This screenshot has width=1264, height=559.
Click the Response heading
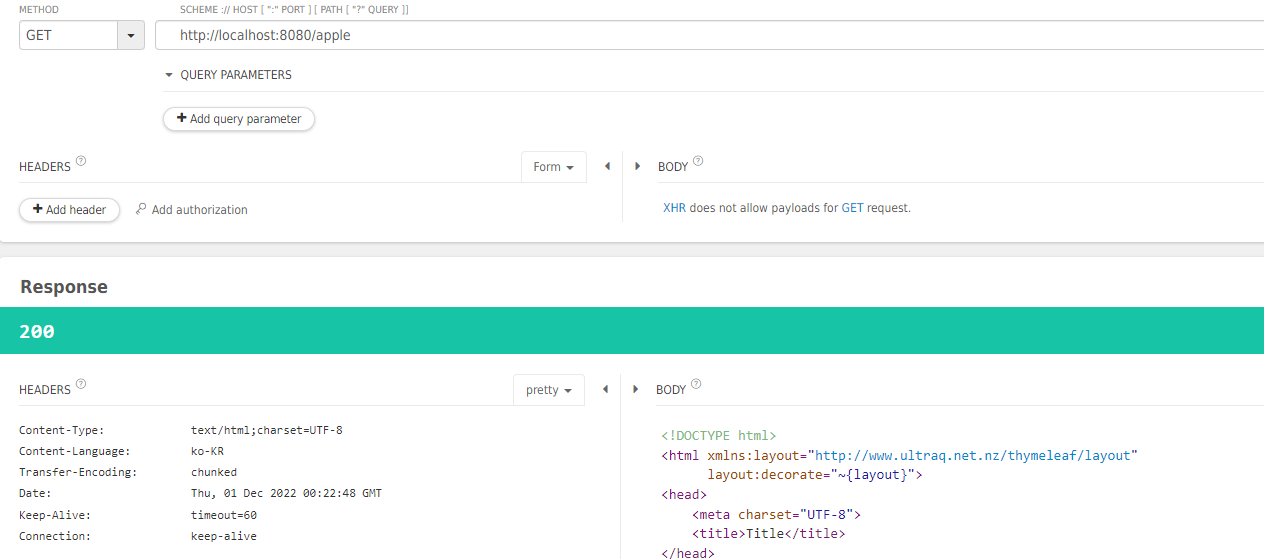point(64,287)
